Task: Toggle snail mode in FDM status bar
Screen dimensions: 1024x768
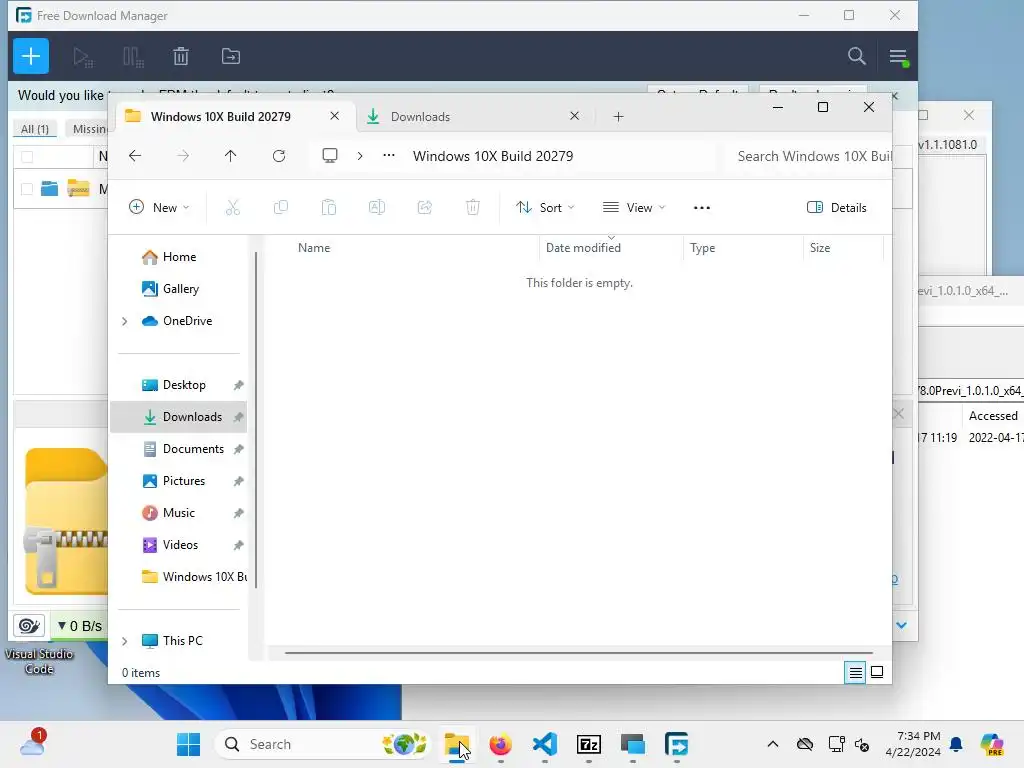Action: point(29,626)
